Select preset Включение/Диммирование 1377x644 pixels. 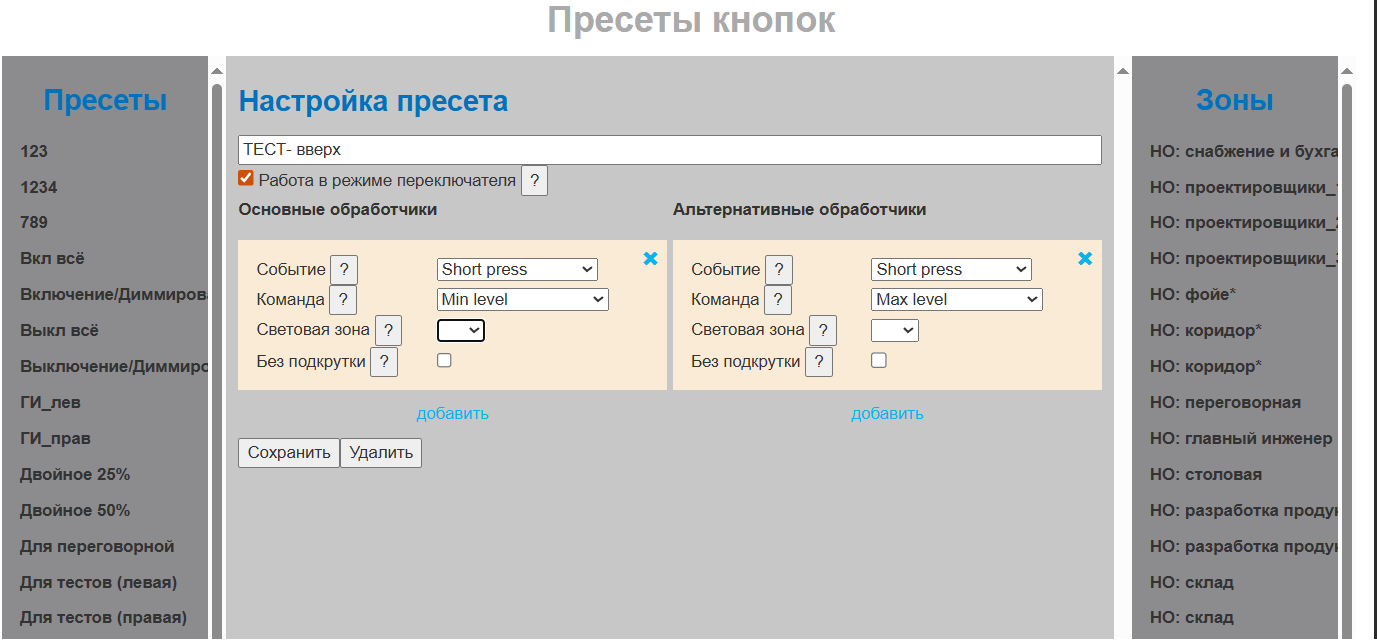(x=113, y=295)
